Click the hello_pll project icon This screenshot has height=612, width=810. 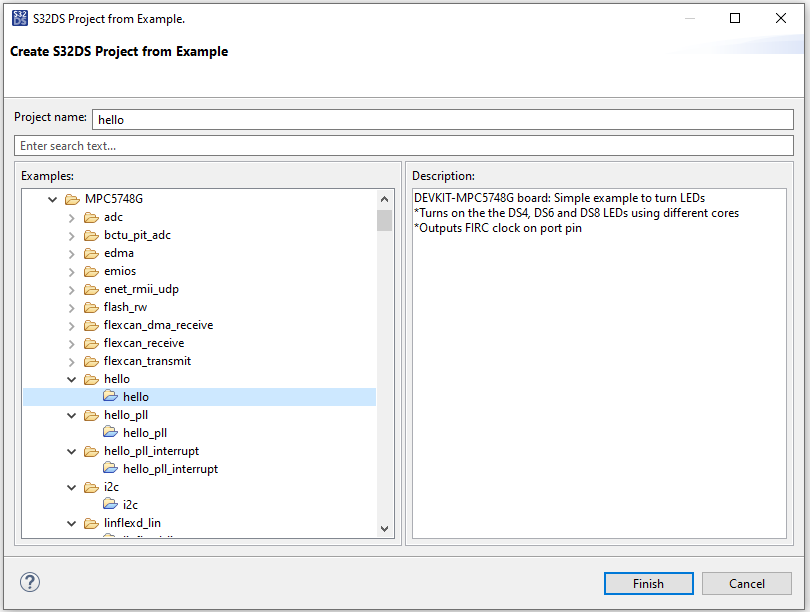pyautogui.click(x=111, y=432)
